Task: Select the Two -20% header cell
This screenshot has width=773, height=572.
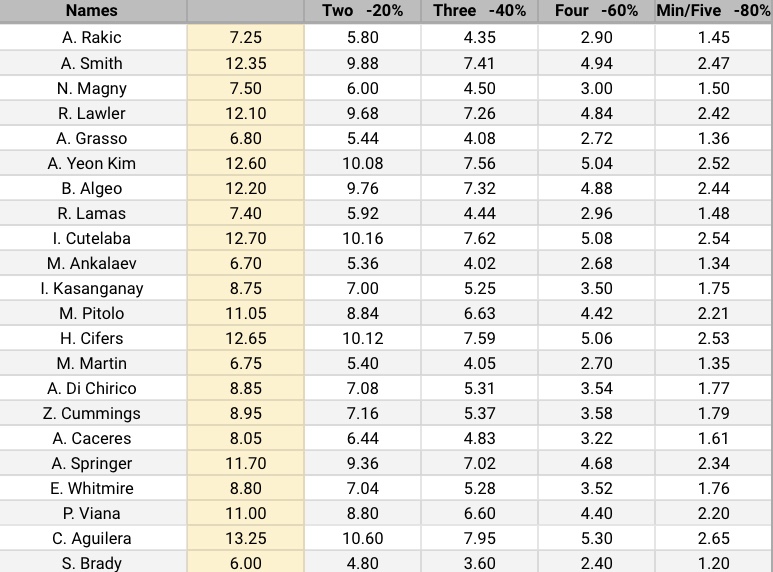Action: pos(362,11)
